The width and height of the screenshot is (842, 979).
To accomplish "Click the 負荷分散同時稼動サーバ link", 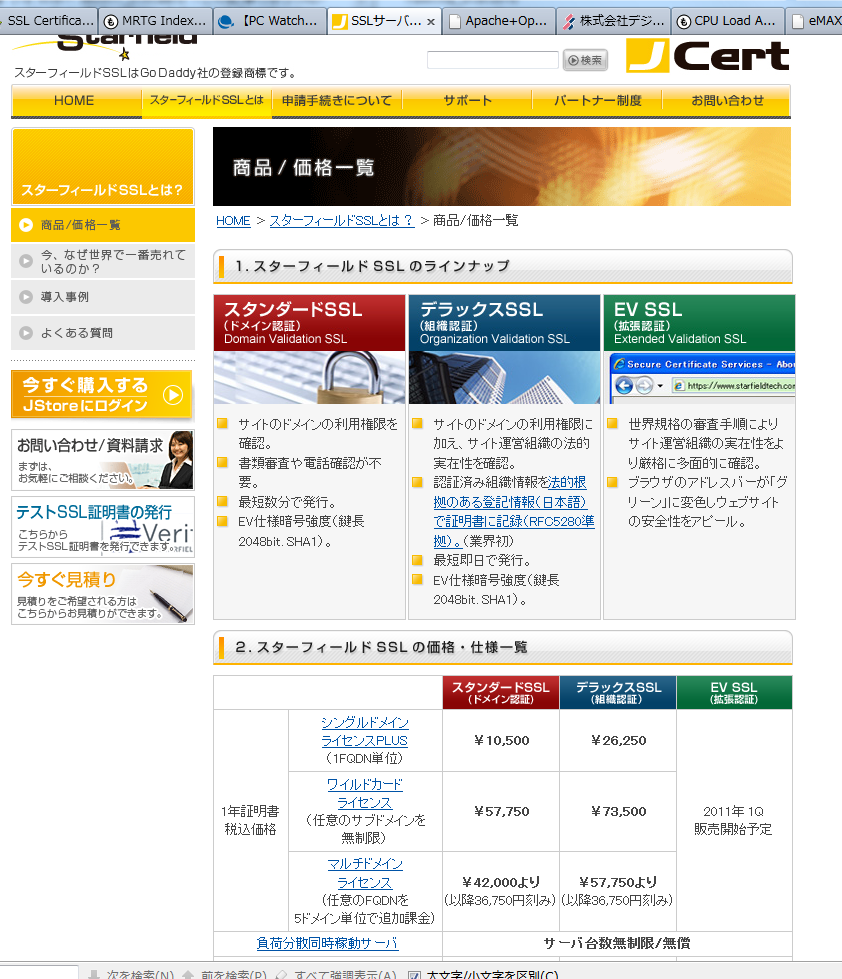I will coord(327,943).
